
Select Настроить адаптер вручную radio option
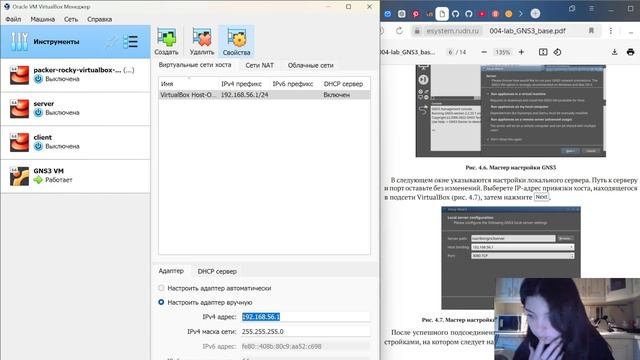point(161,302)
